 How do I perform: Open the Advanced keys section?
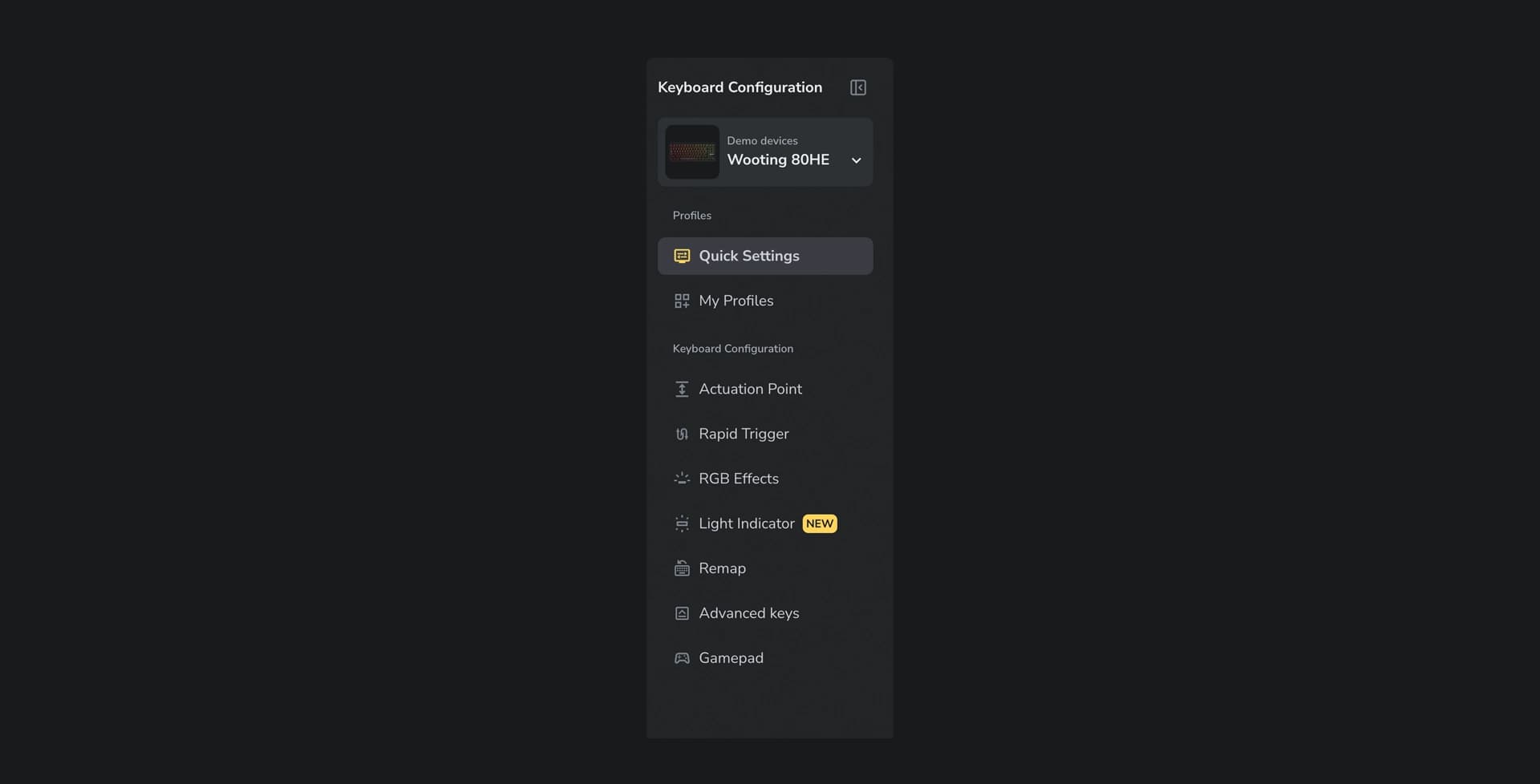point(748,613)
